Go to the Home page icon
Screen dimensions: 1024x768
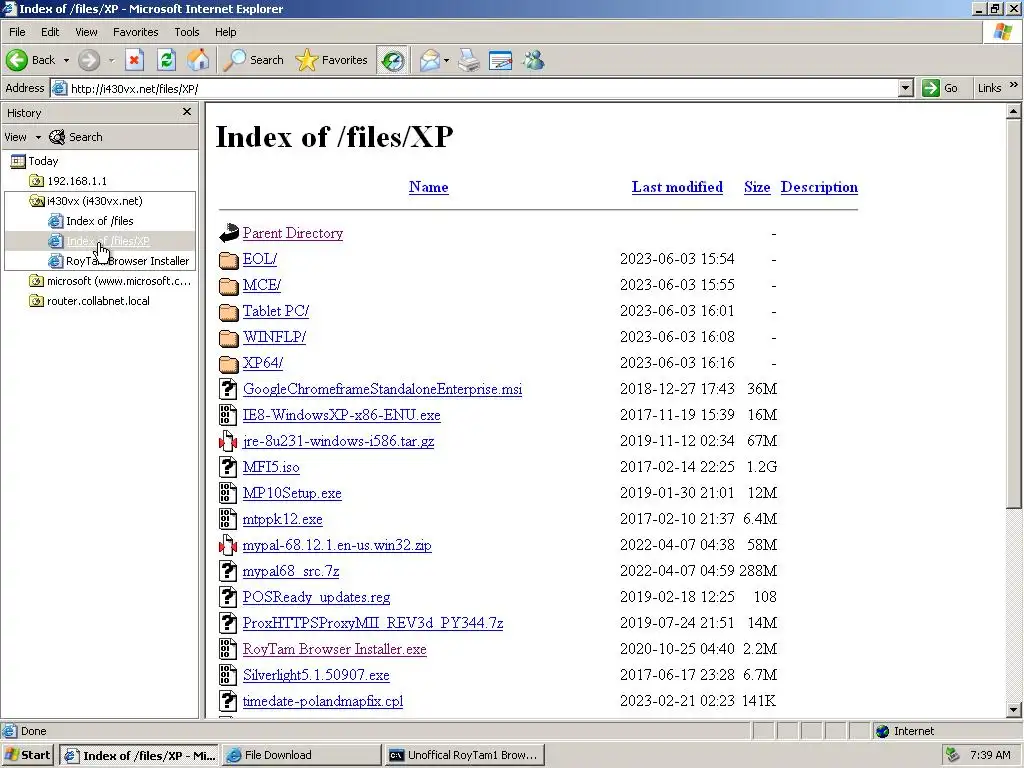198,60
